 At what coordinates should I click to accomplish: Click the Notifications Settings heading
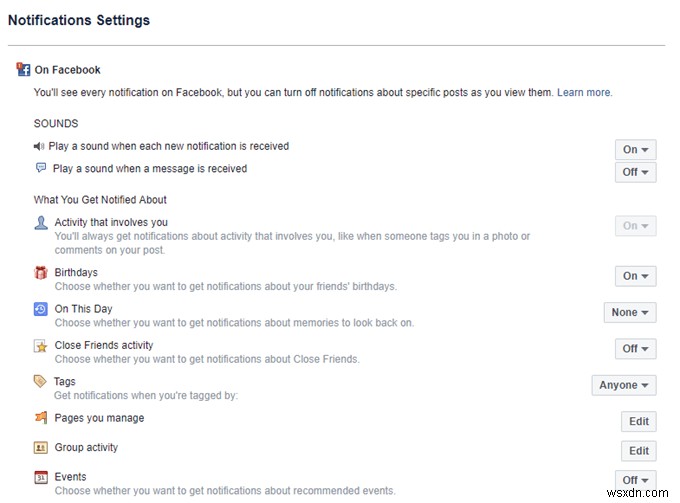pyautogui.click(x=79, y=20)
